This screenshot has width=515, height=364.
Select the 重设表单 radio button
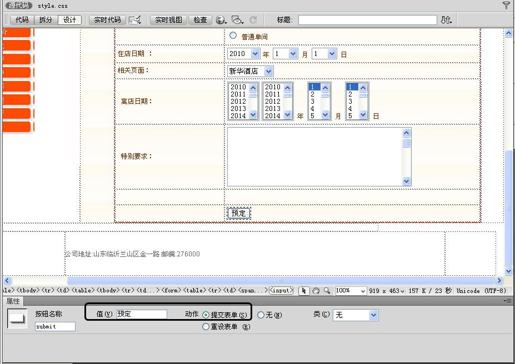coord(206,327)
